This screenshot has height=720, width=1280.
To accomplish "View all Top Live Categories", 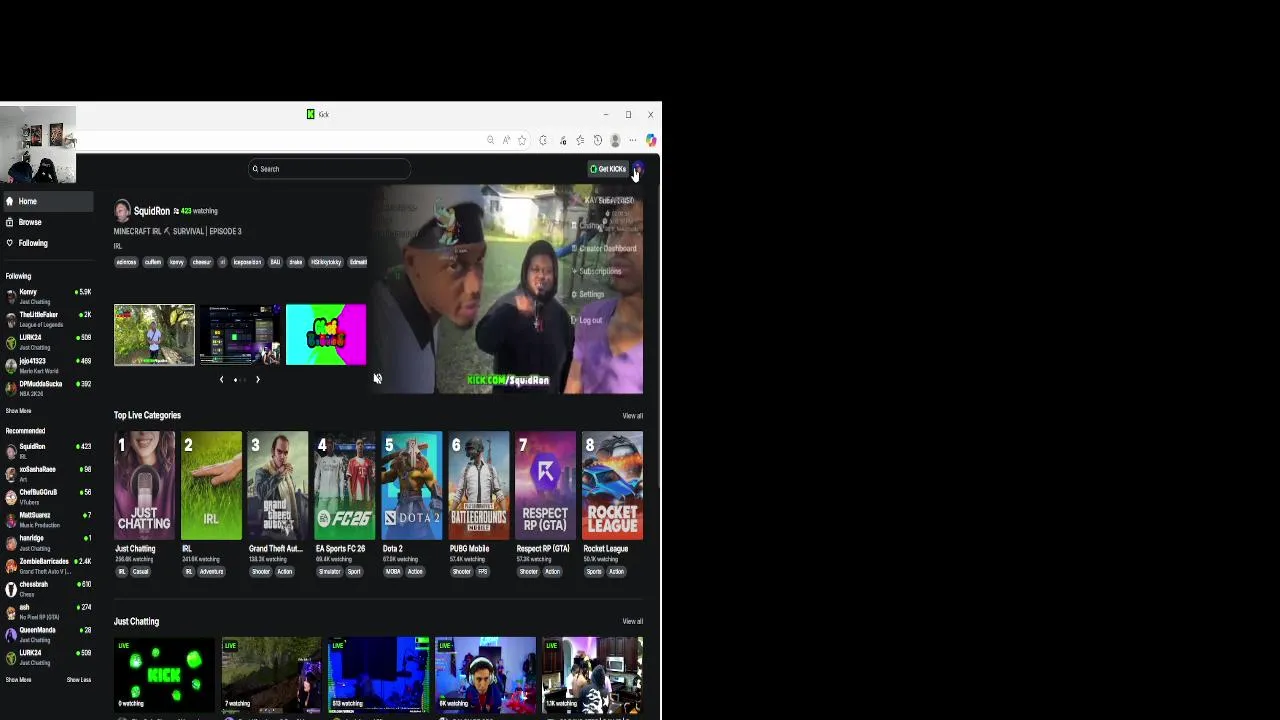I will (633, 416).
